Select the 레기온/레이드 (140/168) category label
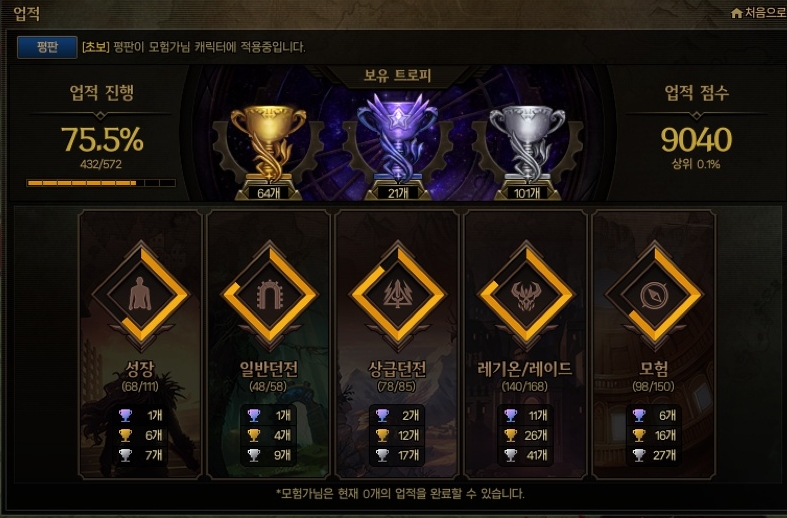 (x=524, y=376)
